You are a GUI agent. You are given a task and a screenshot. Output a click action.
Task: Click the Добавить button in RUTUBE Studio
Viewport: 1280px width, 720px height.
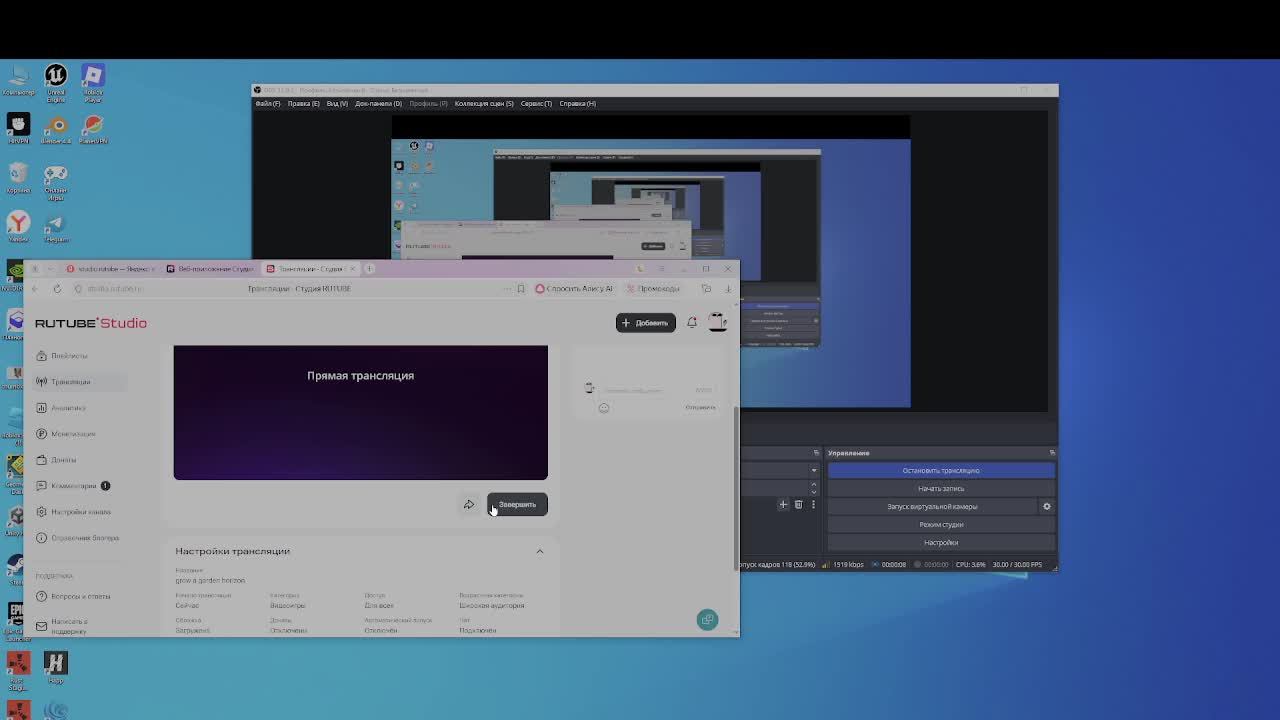646,322
